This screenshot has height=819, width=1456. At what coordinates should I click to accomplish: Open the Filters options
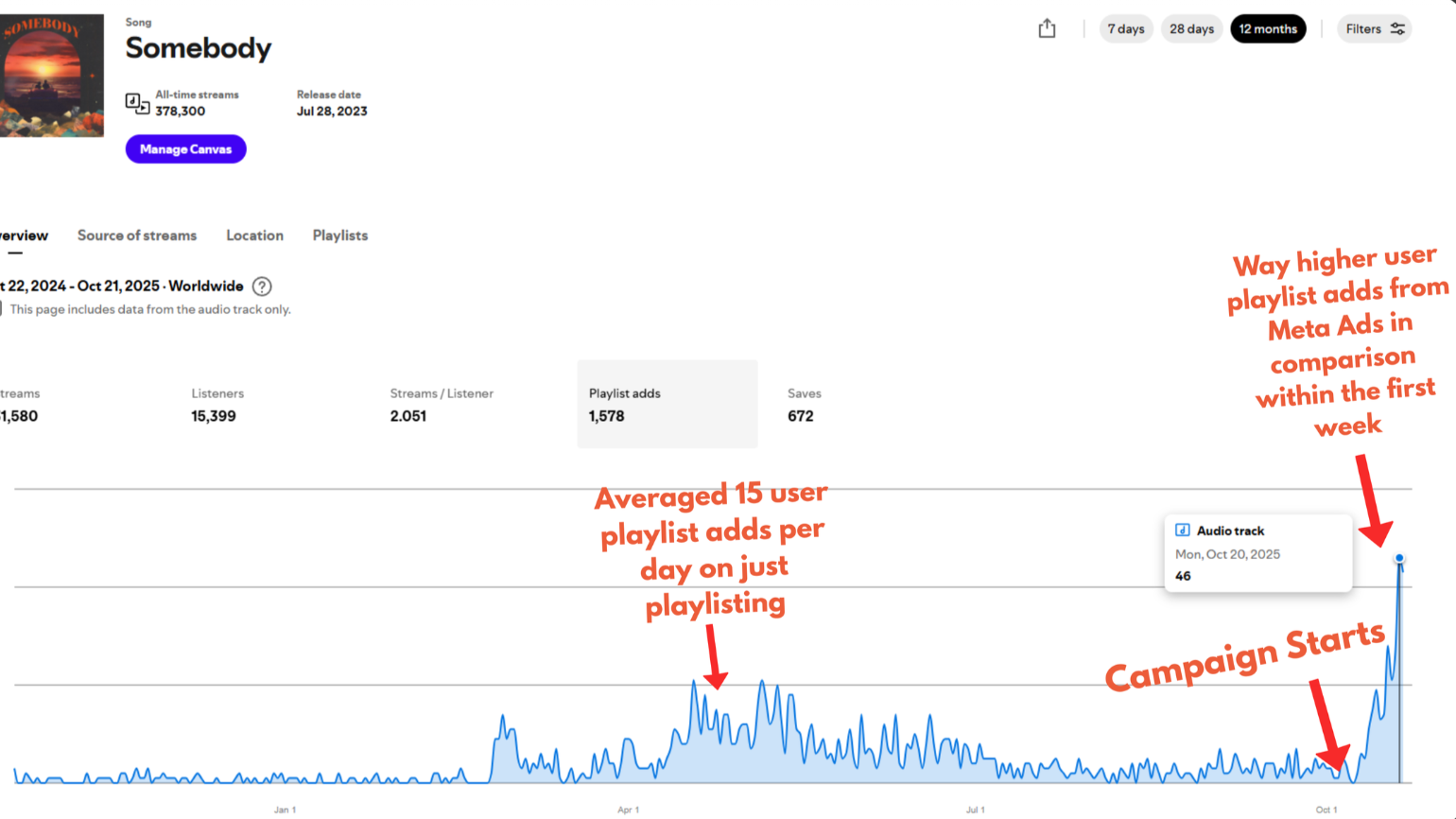[1375, 29]
